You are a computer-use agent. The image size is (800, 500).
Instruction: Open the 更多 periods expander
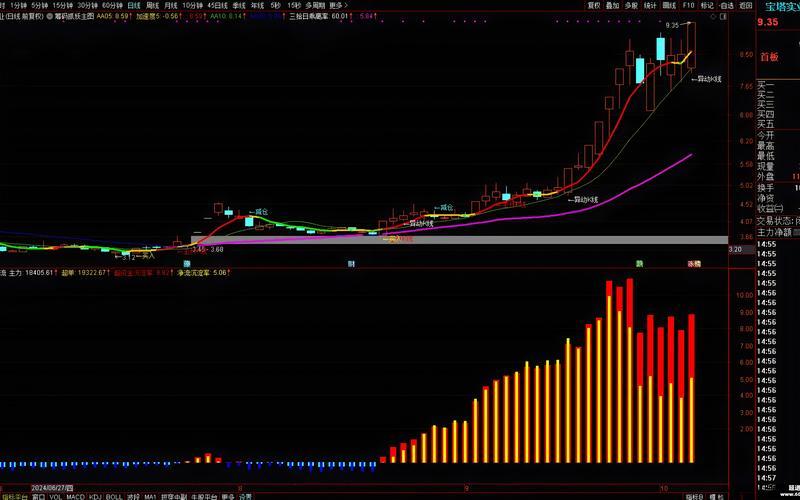click(336, 5)
